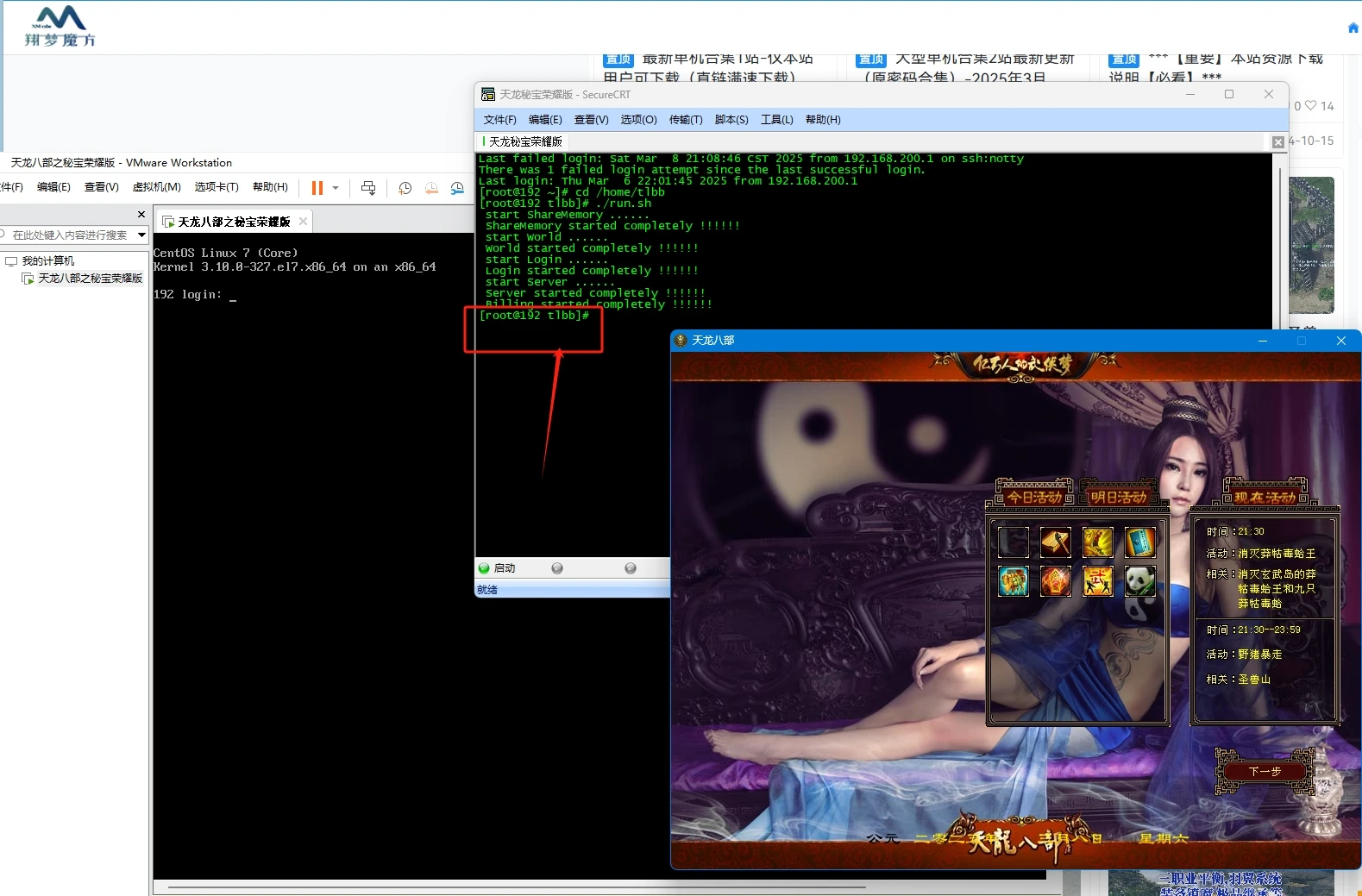
Task: Open the first 置顶 post 最新单机合集1站
Action: pyautogui.click(x=707, y=67)
